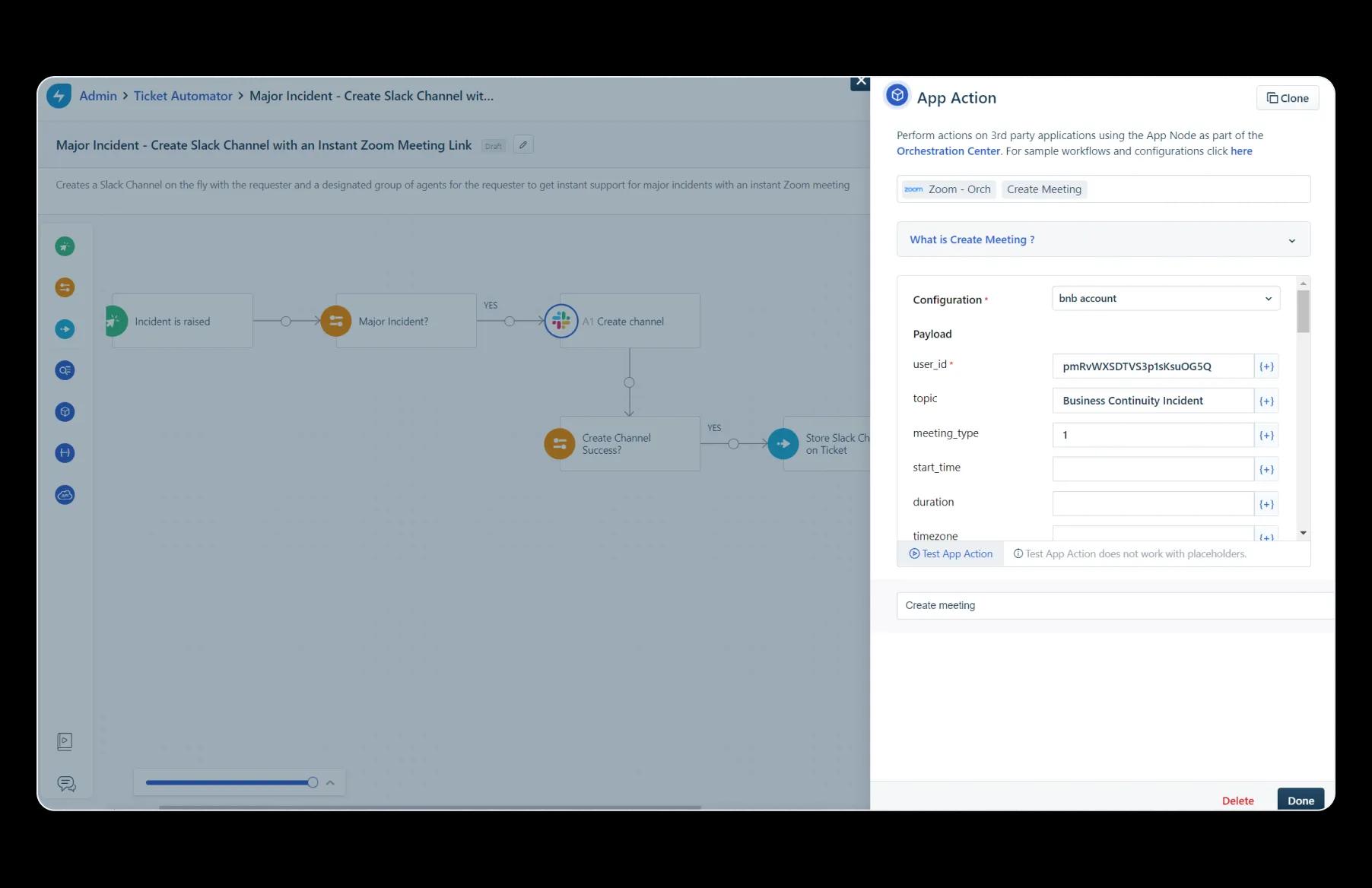Click payload scrollbar down arrow
Viewport: 1372px width, 888px height.
point(1304,533)
